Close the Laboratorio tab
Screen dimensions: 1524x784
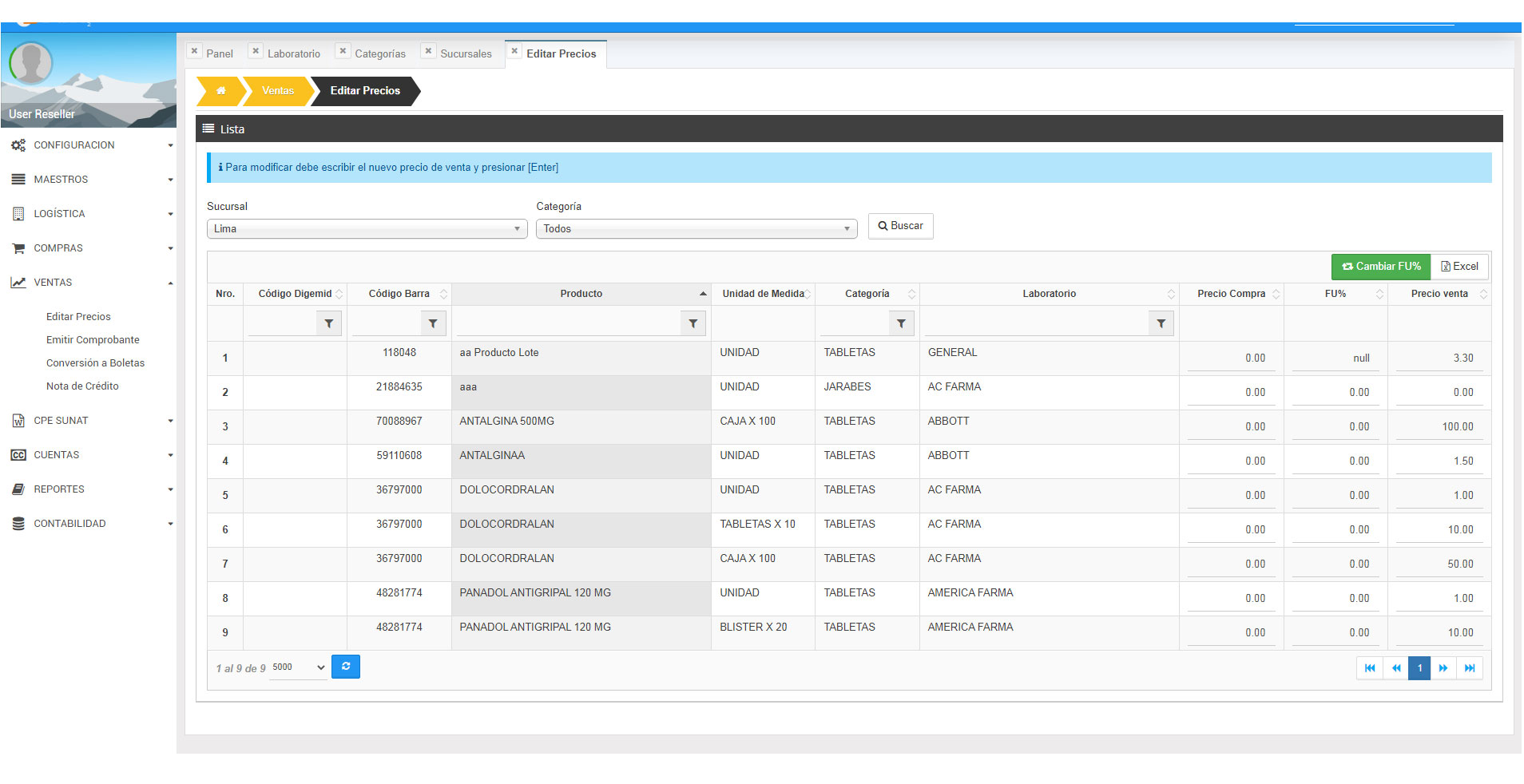[256, 51]
